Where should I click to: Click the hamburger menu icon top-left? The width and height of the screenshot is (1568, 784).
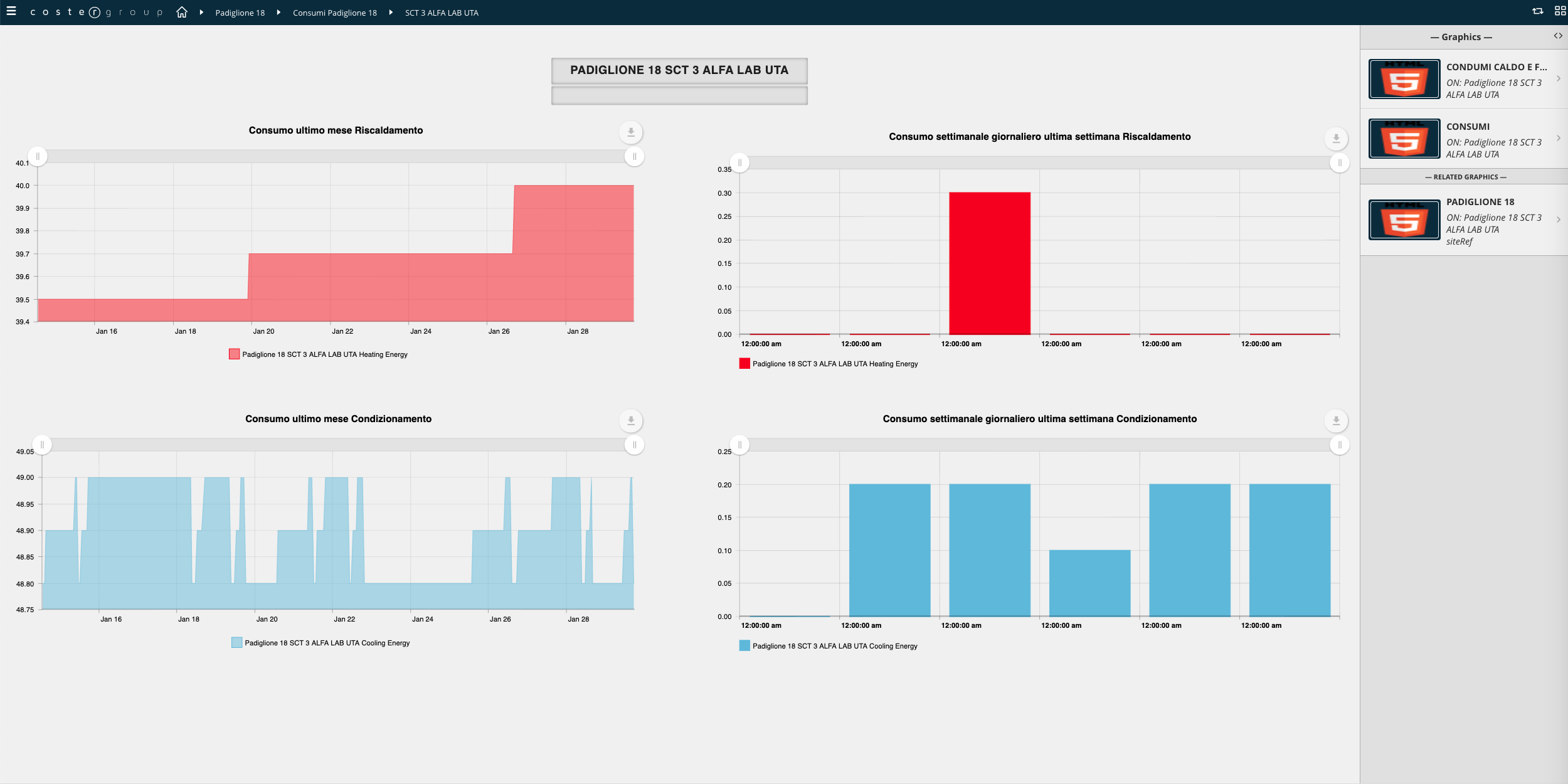pos(11,11)
